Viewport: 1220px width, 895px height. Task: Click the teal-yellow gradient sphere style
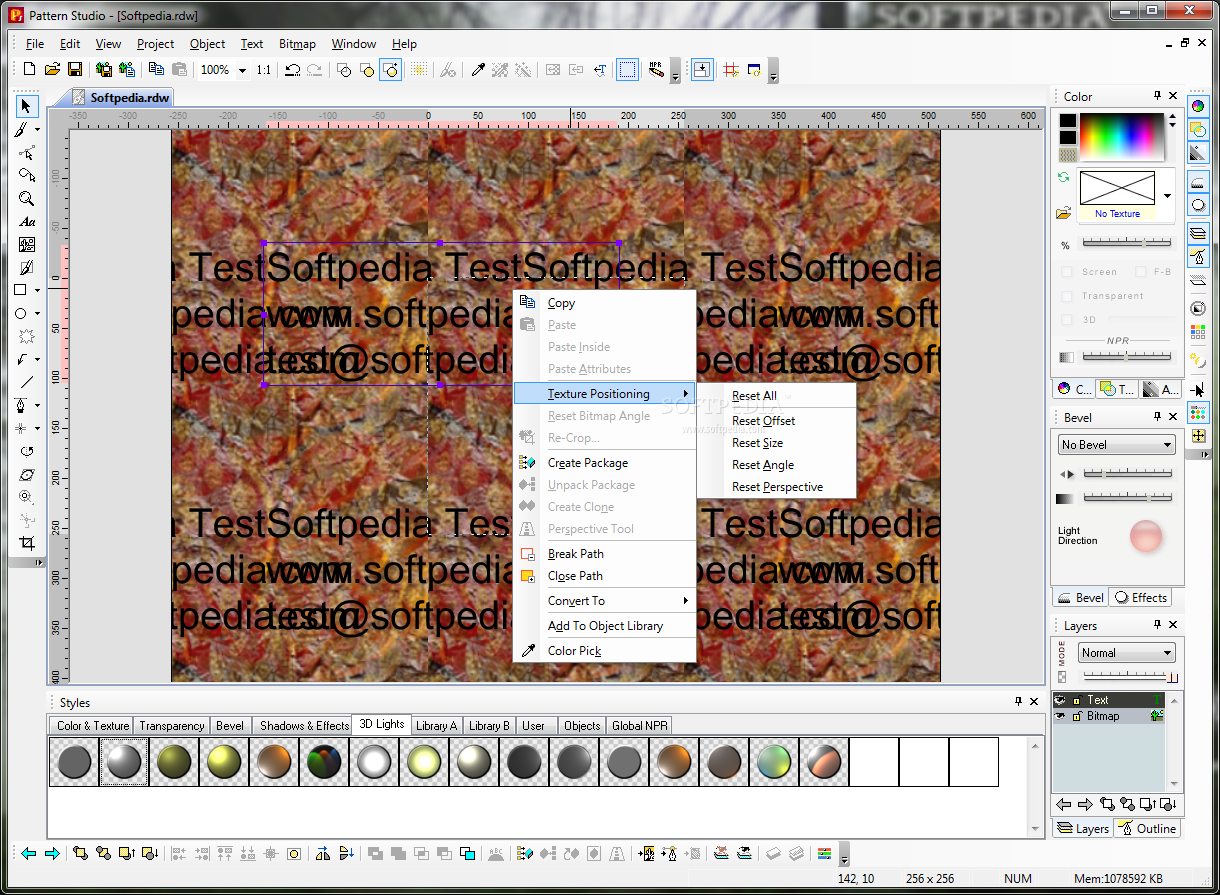pos(774,762)
